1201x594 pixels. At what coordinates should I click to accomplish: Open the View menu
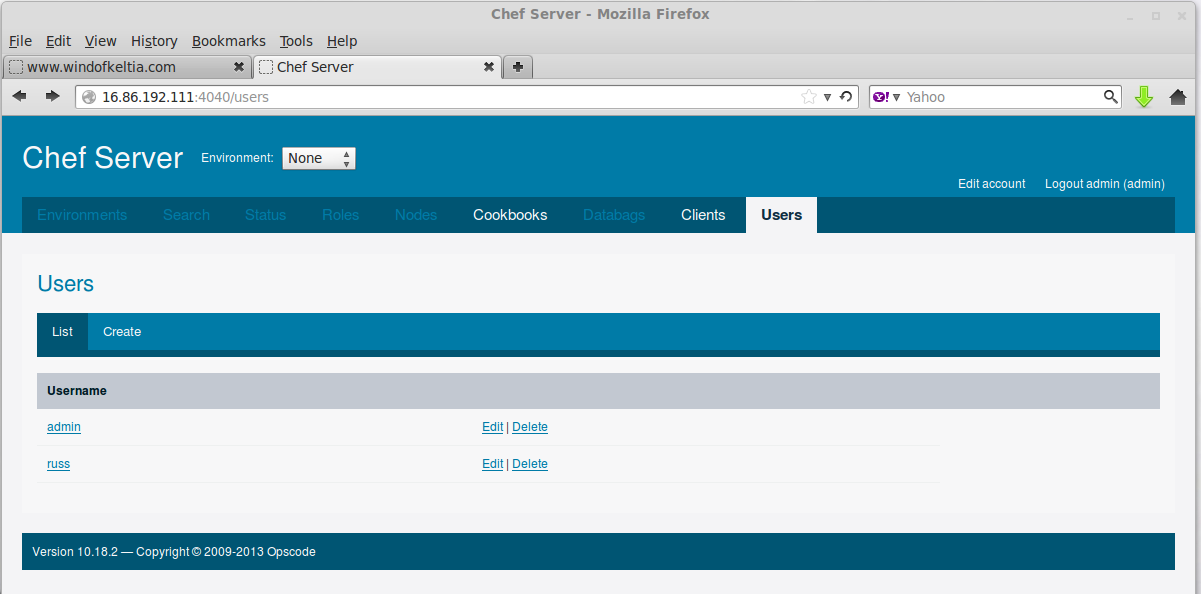[101, 41]
